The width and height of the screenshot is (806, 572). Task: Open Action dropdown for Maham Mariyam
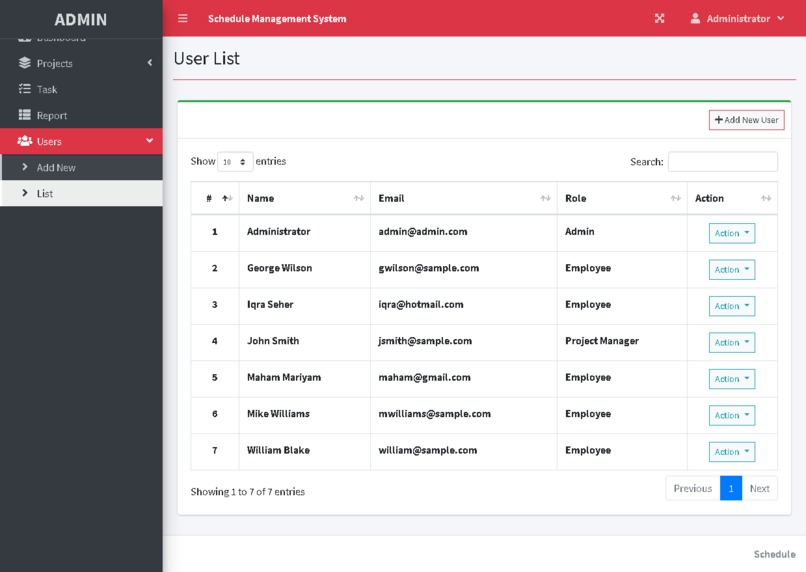[731, 379]
